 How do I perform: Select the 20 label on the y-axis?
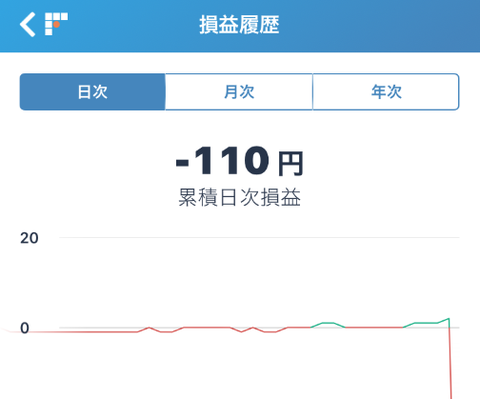29,238
